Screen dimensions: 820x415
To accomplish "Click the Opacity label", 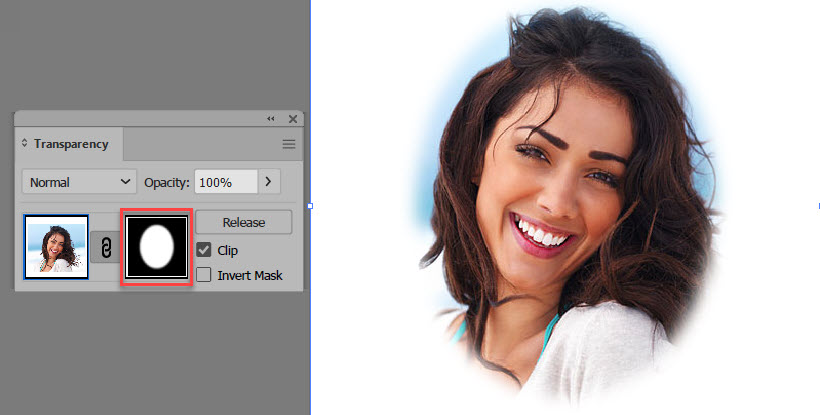I will click(166, 182).
